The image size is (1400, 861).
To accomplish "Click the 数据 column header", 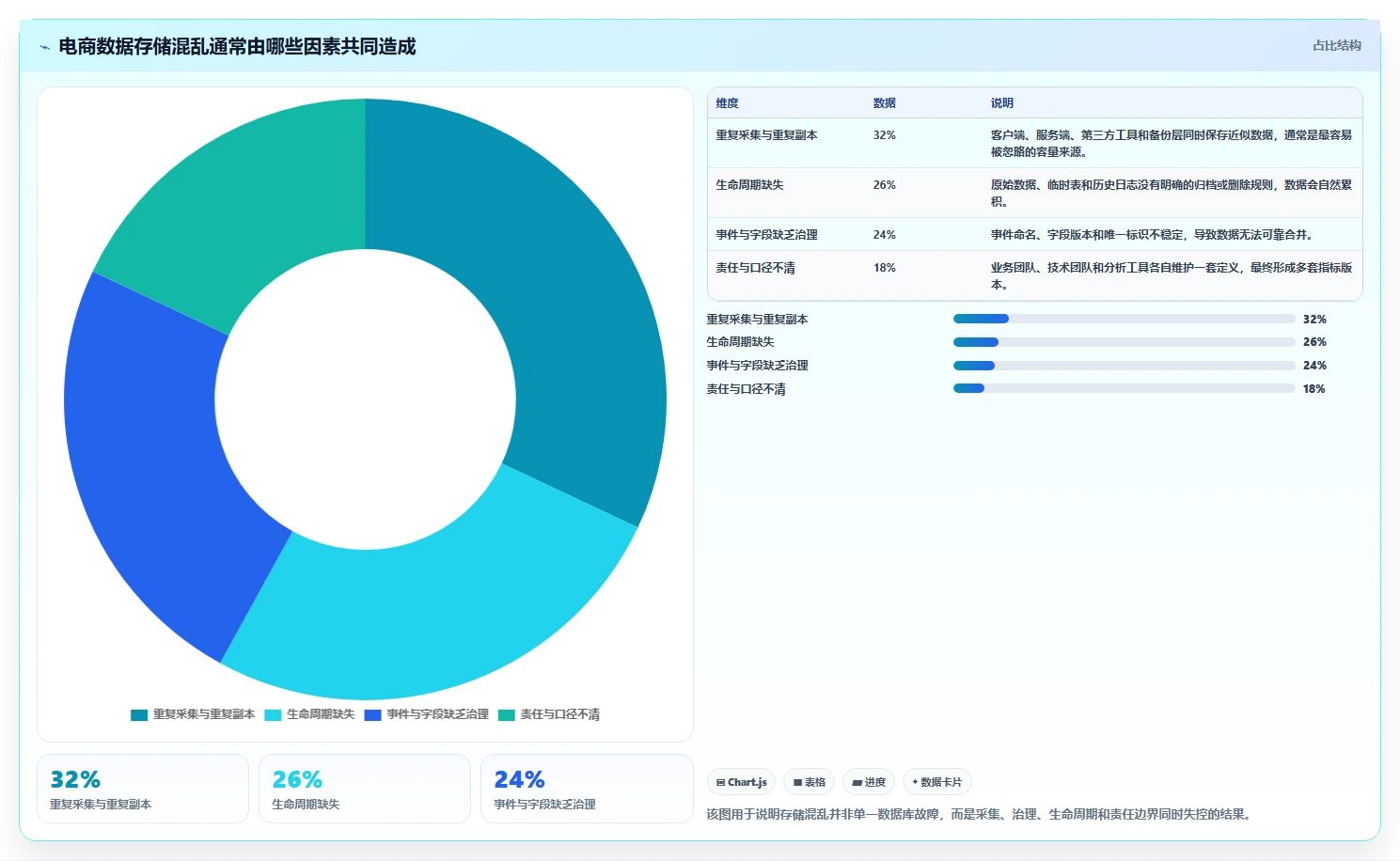I will (x=884, y=103).
